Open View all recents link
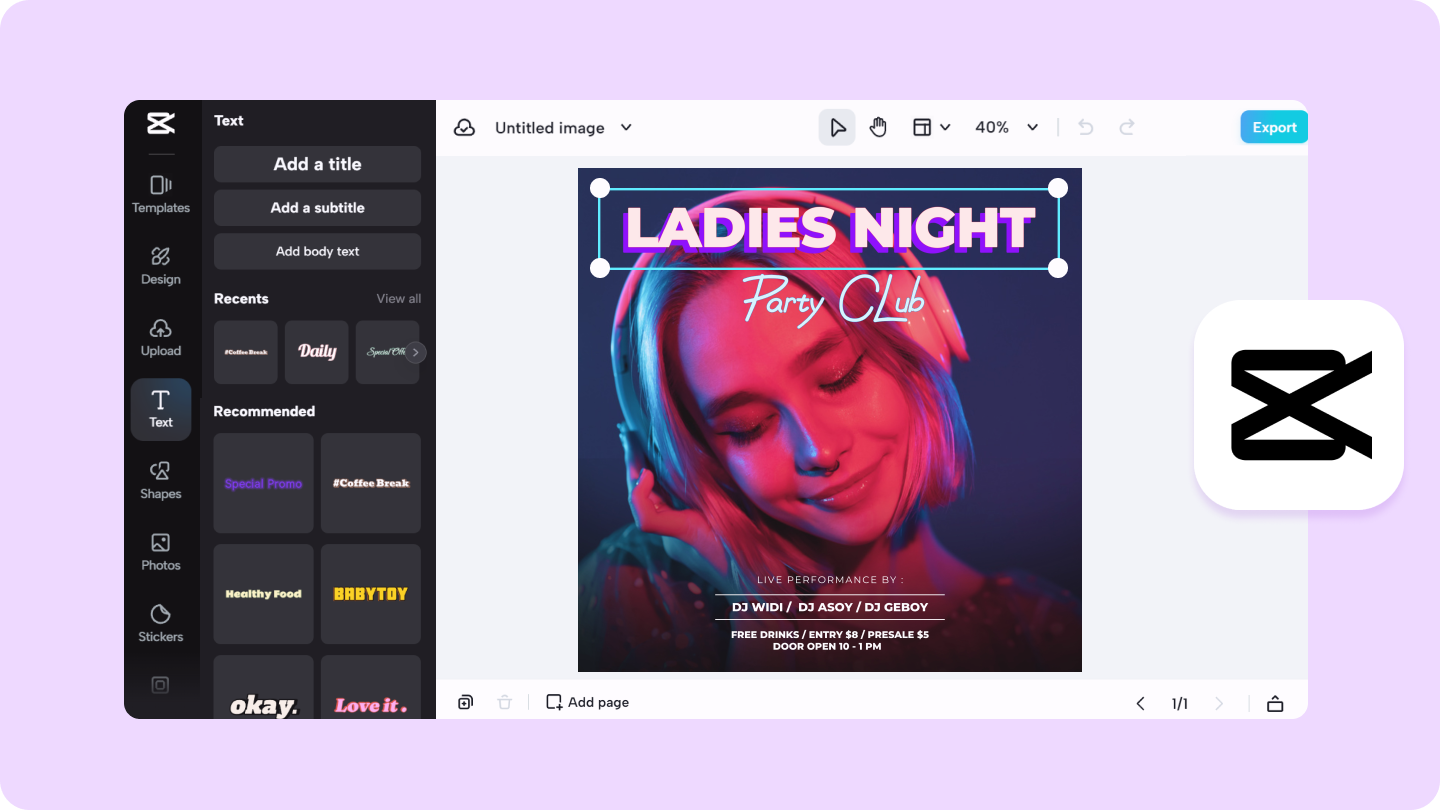 coord(399,299)
